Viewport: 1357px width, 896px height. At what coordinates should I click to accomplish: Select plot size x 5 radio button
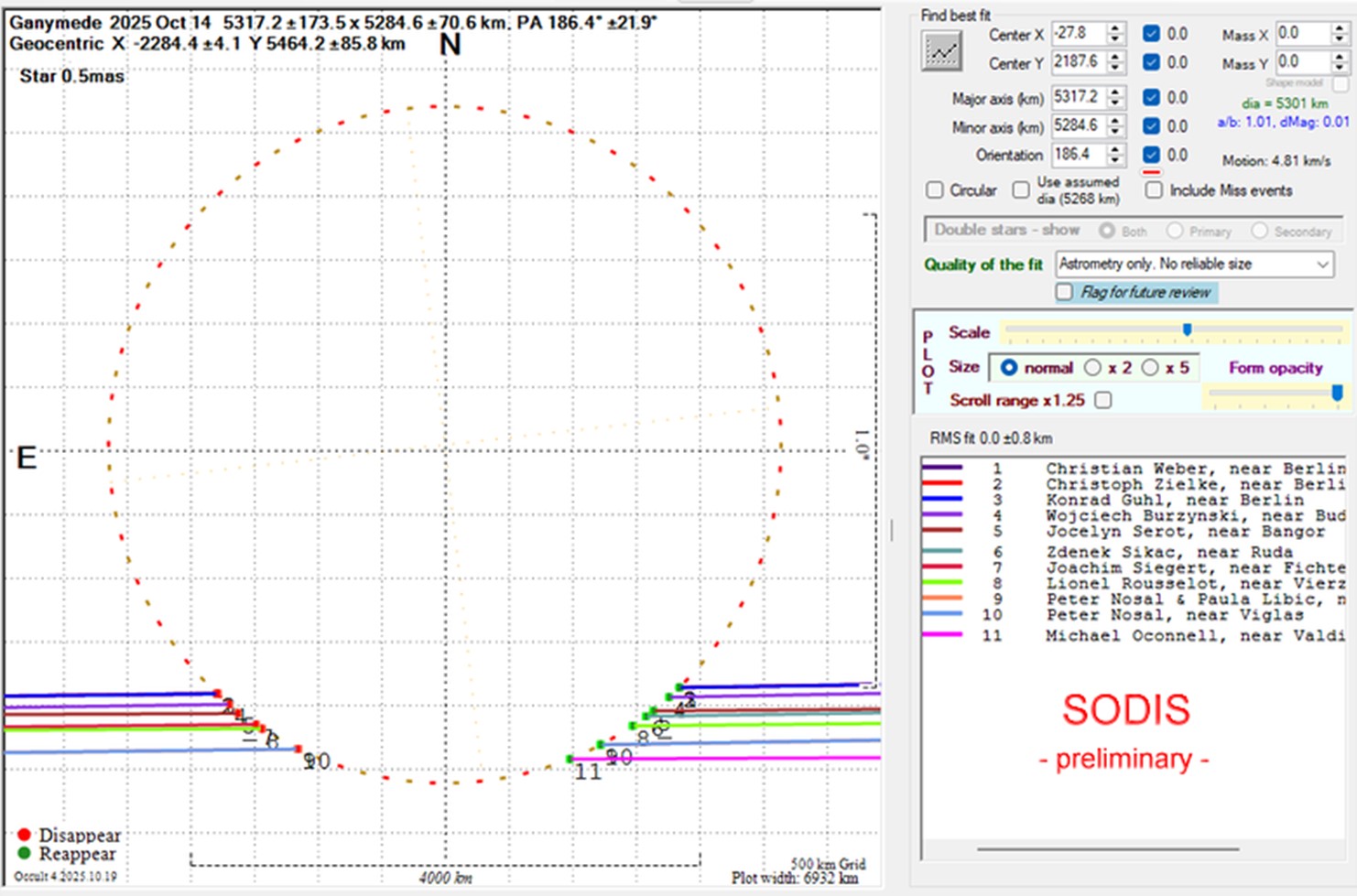pos(1150,367)
